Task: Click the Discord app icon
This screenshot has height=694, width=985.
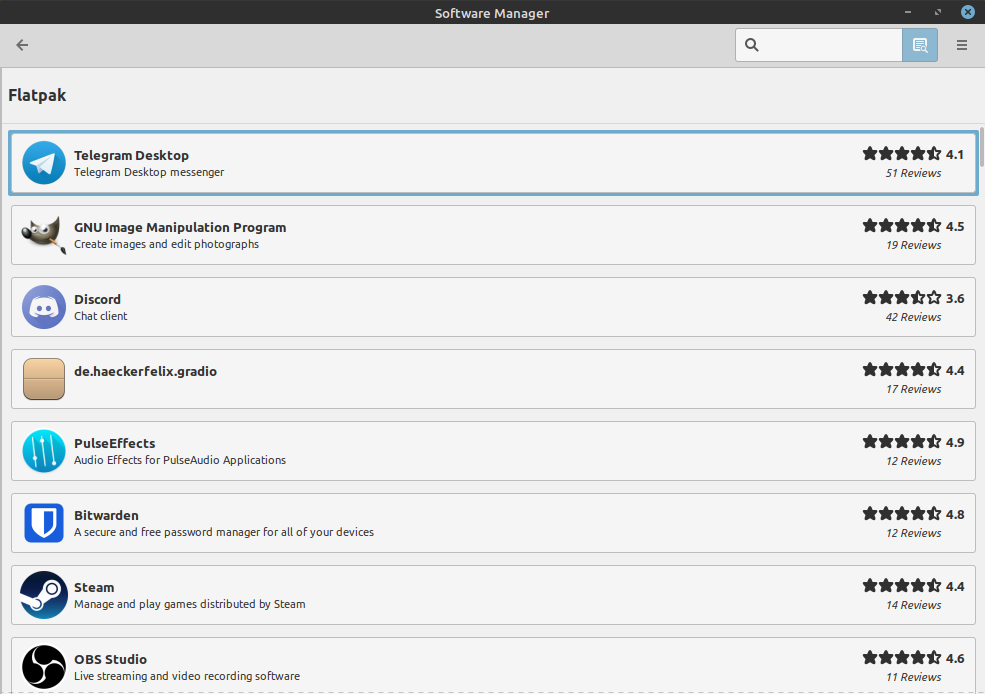Action: point(43,307)
